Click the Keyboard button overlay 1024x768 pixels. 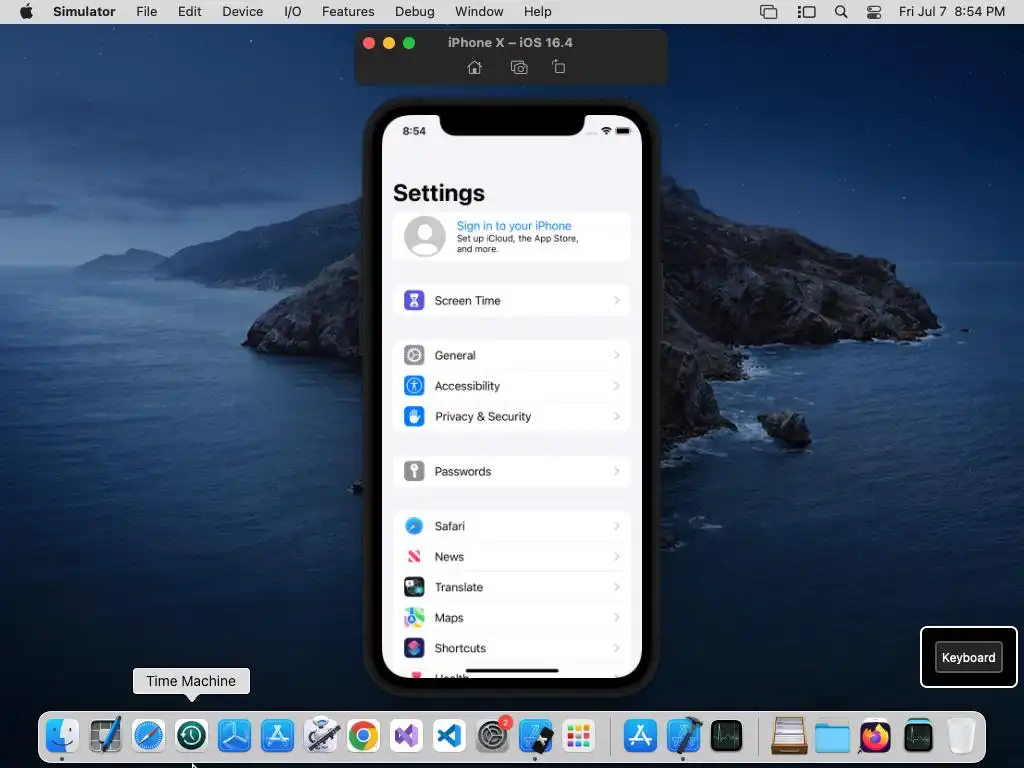click(968, 658)
